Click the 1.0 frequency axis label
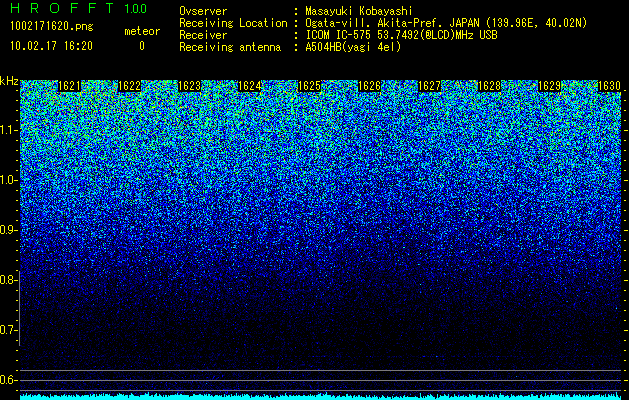The image size is (629, 400). 7,180
